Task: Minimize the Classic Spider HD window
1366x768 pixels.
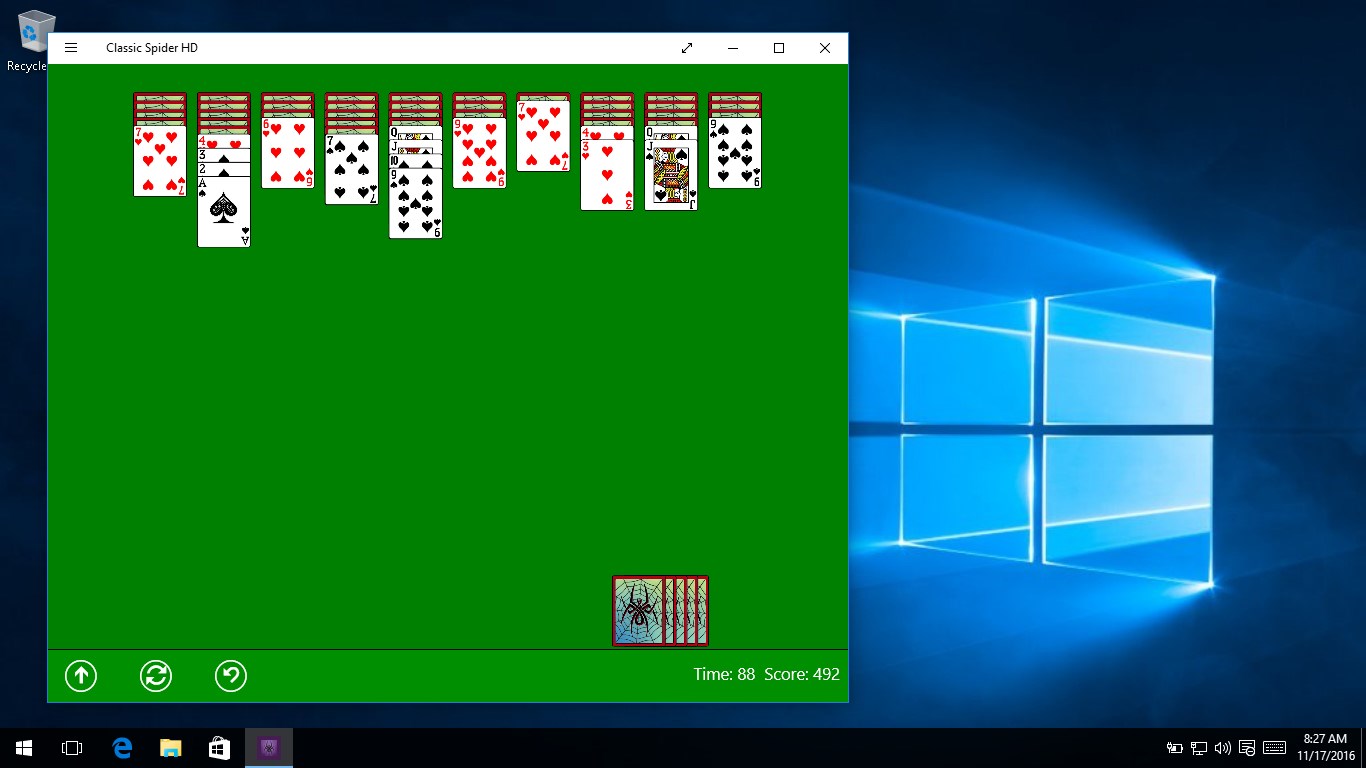Action: pyautogui.click(x=733, y=48)
